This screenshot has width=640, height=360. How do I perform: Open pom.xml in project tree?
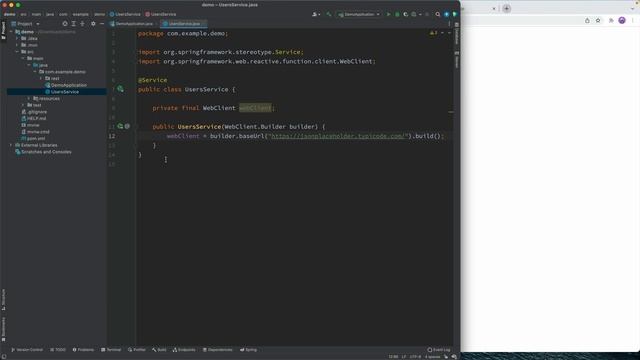[x=36, y=138]
